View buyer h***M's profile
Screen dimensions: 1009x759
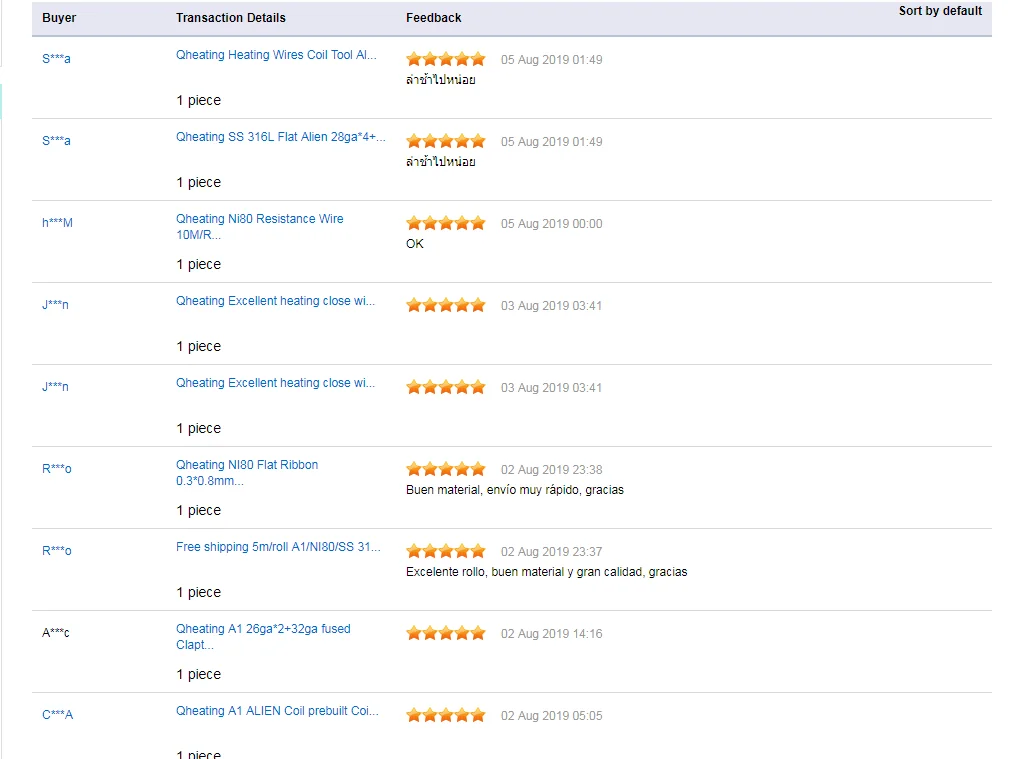pos(57,223)
